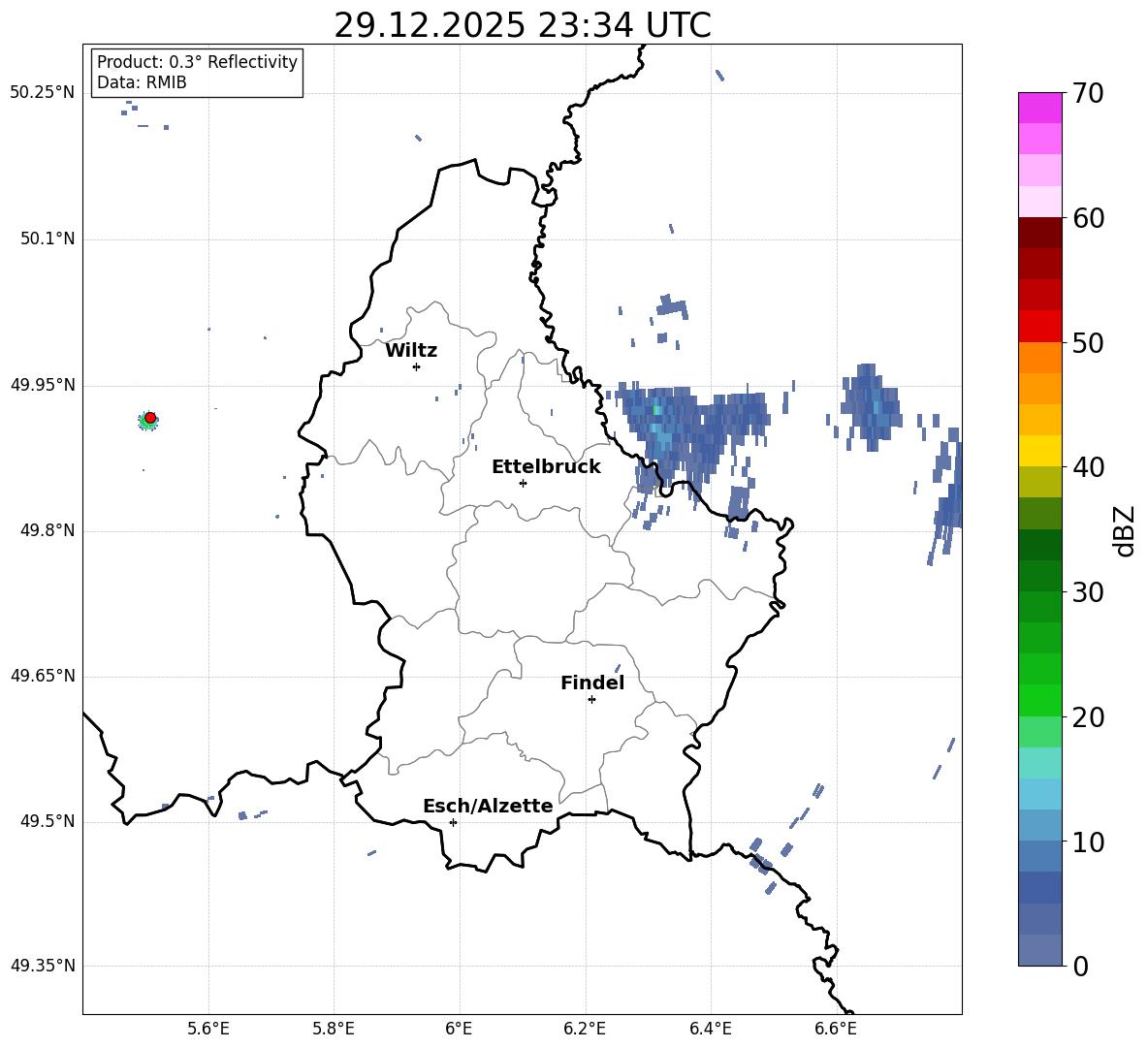
Task: Click the 6°E longitude label
Action: [x=459, y=1029]
